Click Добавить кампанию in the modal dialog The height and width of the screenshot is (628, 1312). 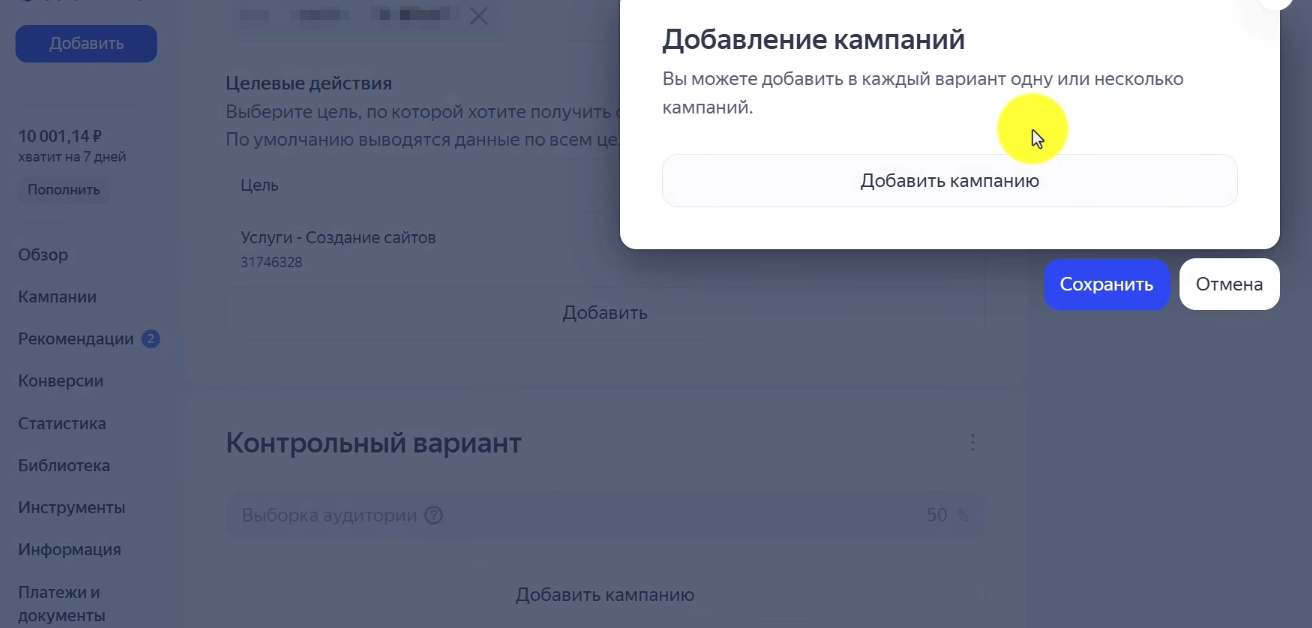coord(948,180)
